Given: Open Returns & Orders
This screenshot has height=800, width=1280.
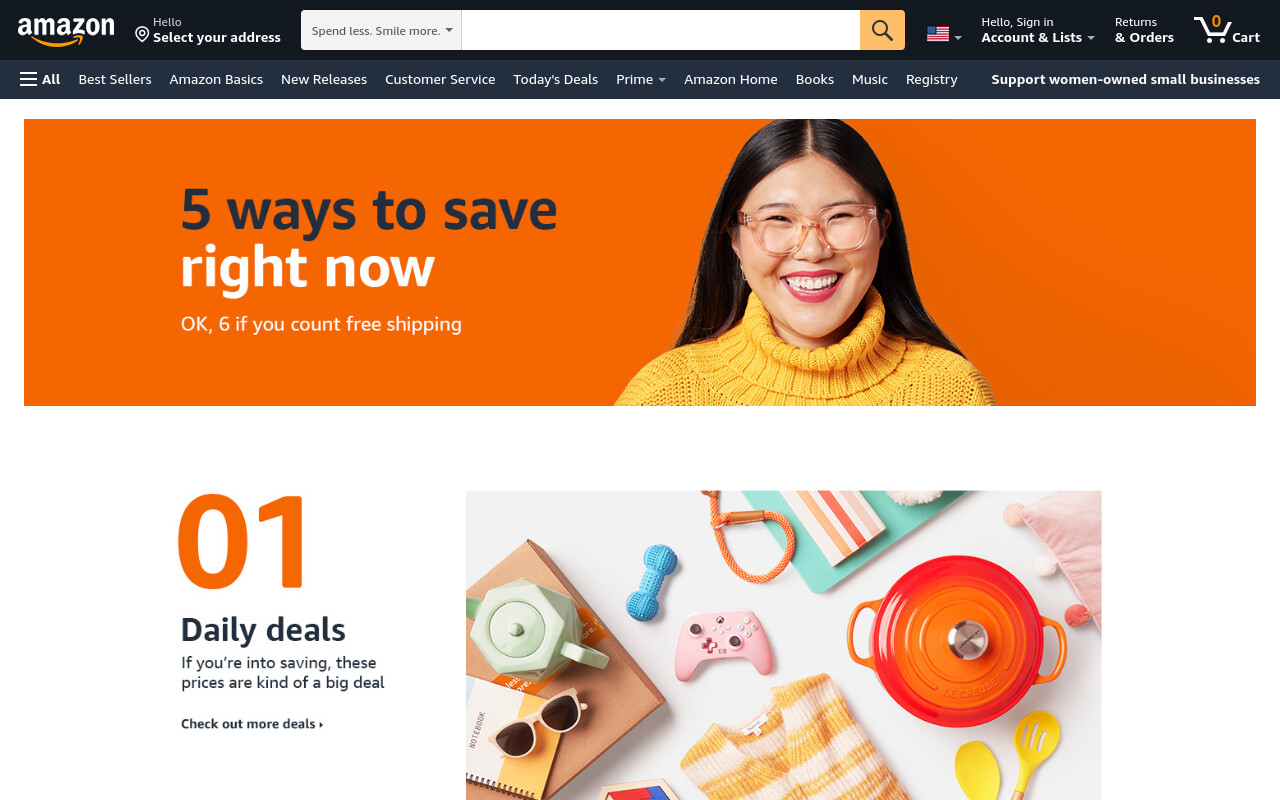Looking at the screenshot, I should 1144,30.
